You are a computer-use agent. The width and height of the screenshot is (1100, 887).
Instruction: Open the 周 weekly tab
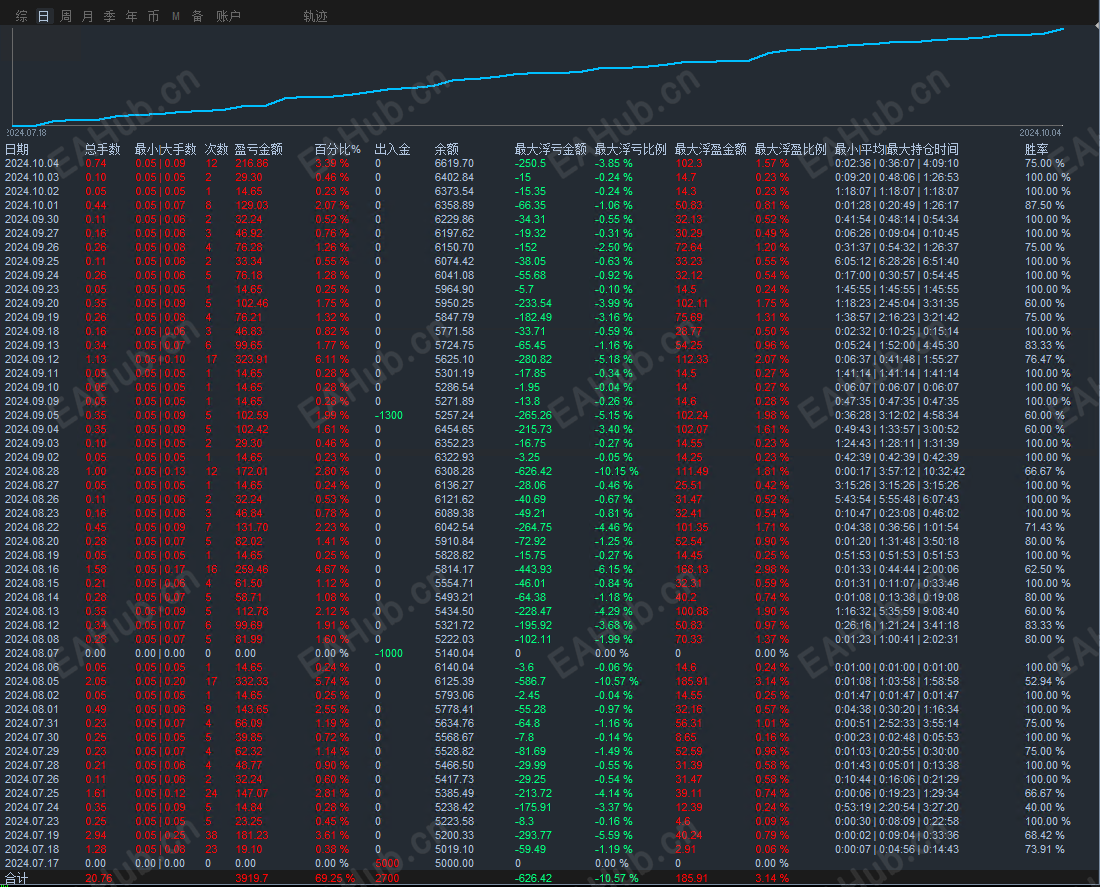[66, 16]
